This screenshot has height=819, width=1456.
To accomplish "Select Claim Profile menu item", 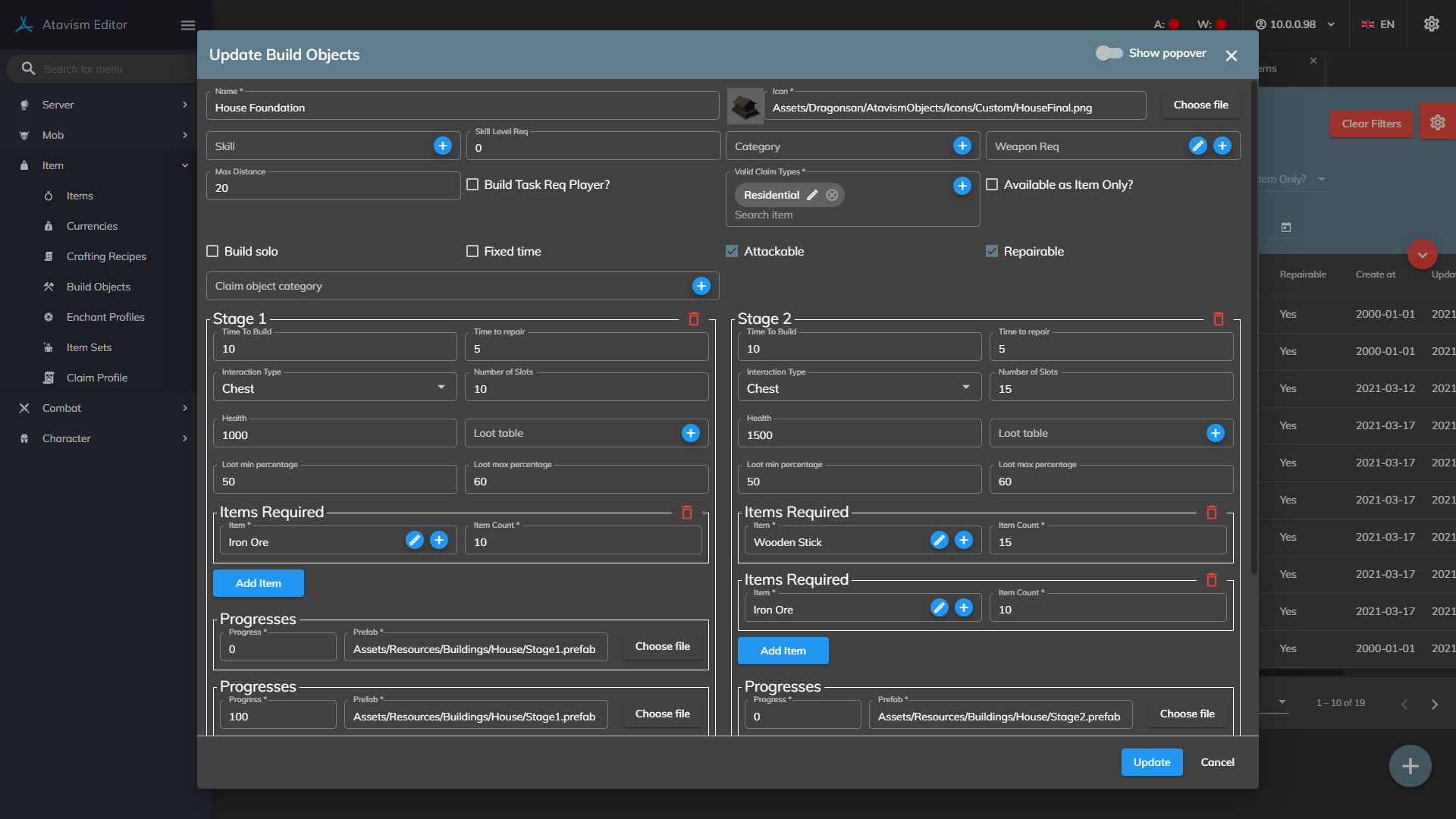I will [x=96, y=378].
